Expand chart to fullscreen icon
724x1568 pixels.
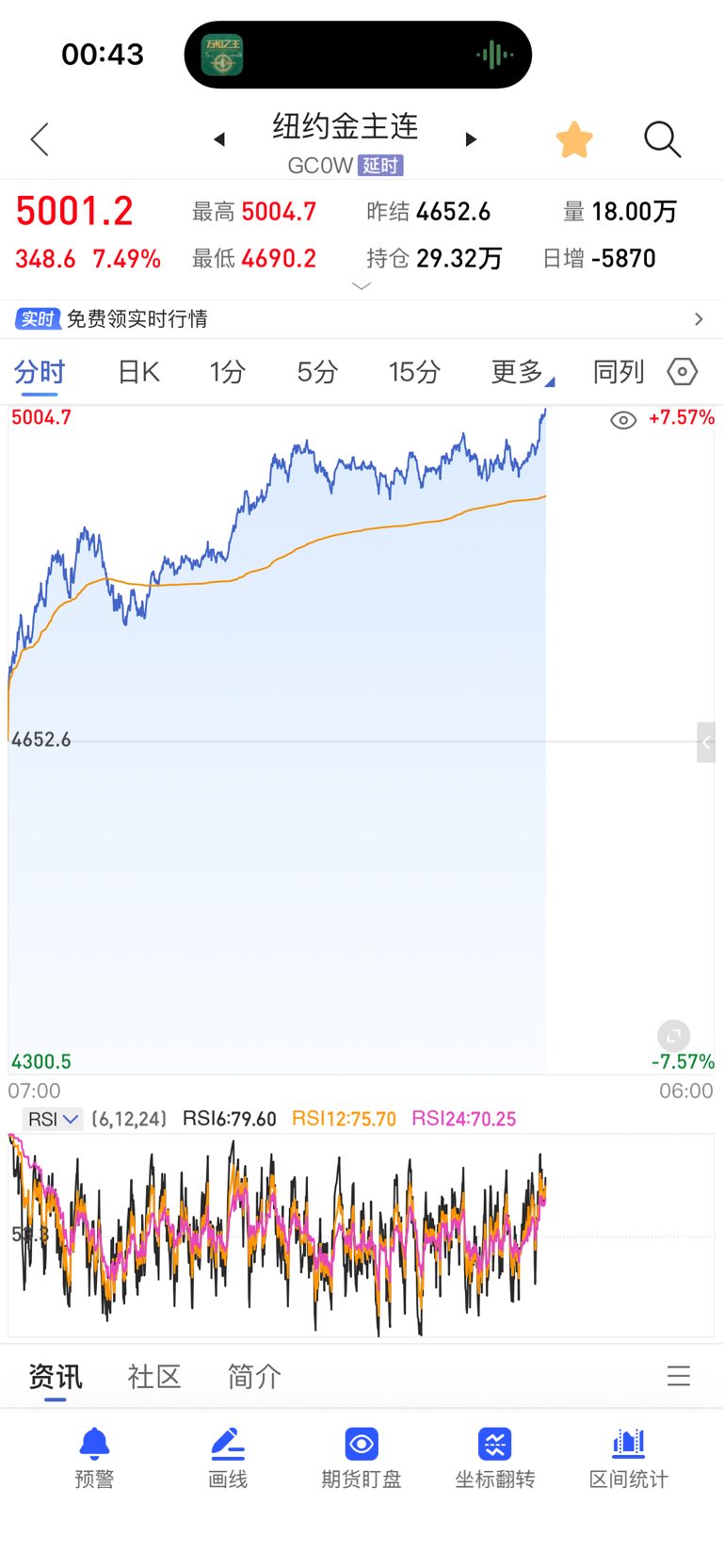673,1037
